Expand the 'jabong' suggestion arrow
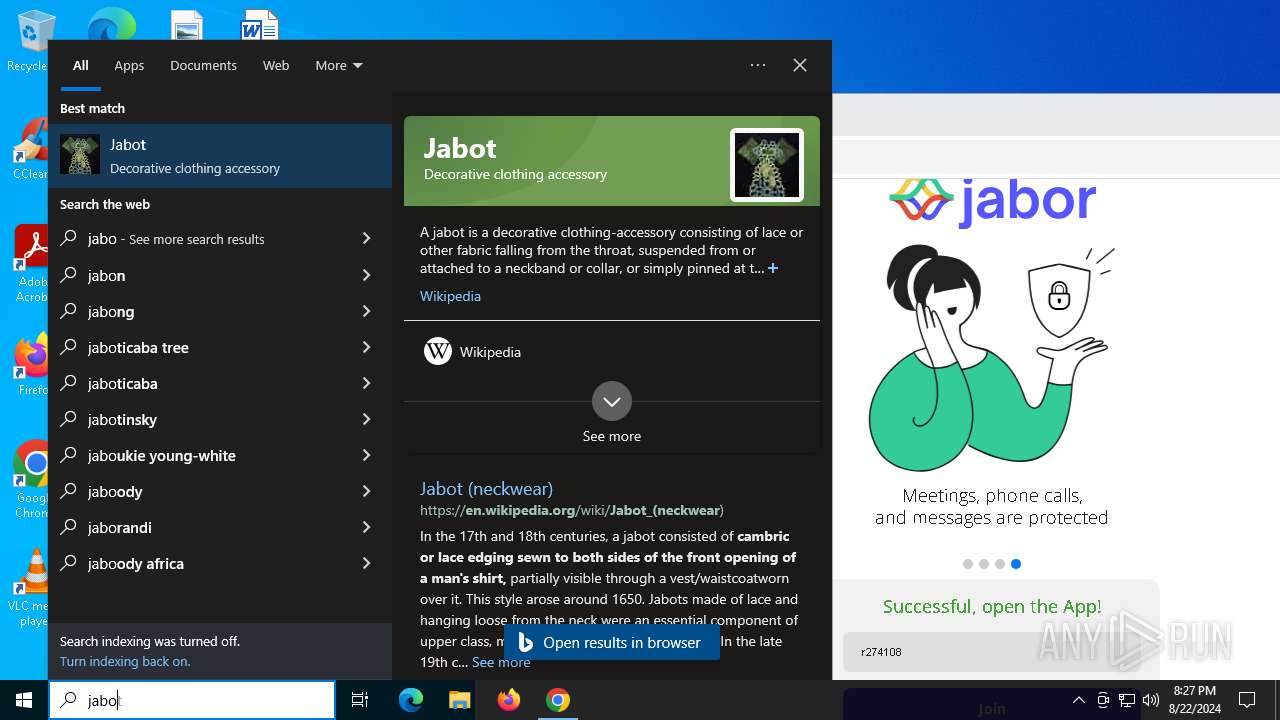Viewport: 1280px width, 720px height. pos(366,311)
